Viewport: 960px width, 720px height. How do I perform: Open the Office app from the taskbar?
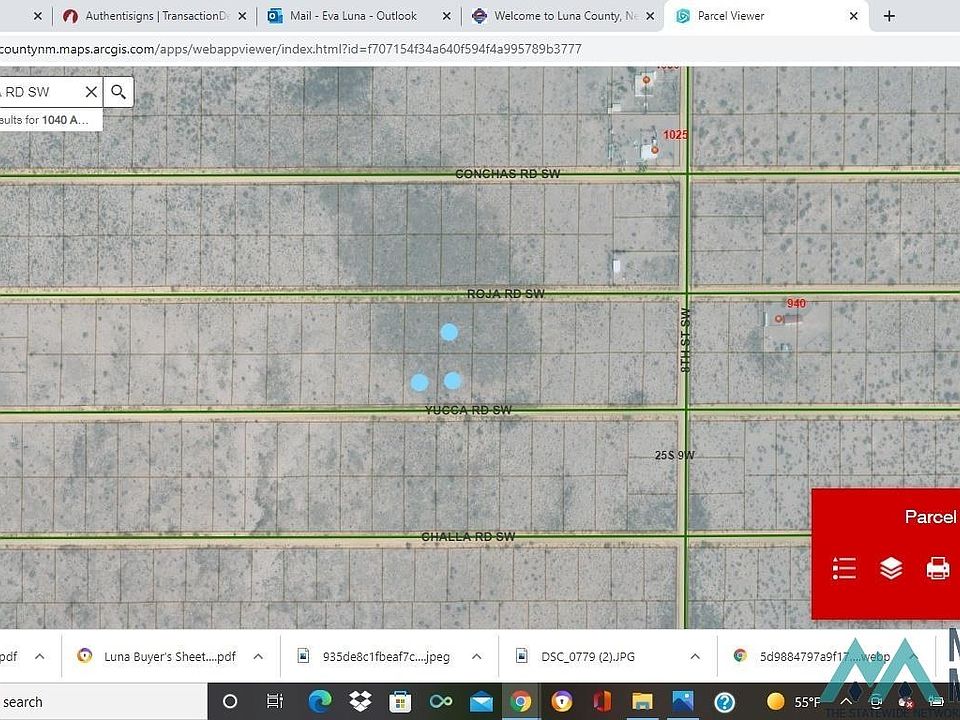pyautogui.click(x=602, y=701)
